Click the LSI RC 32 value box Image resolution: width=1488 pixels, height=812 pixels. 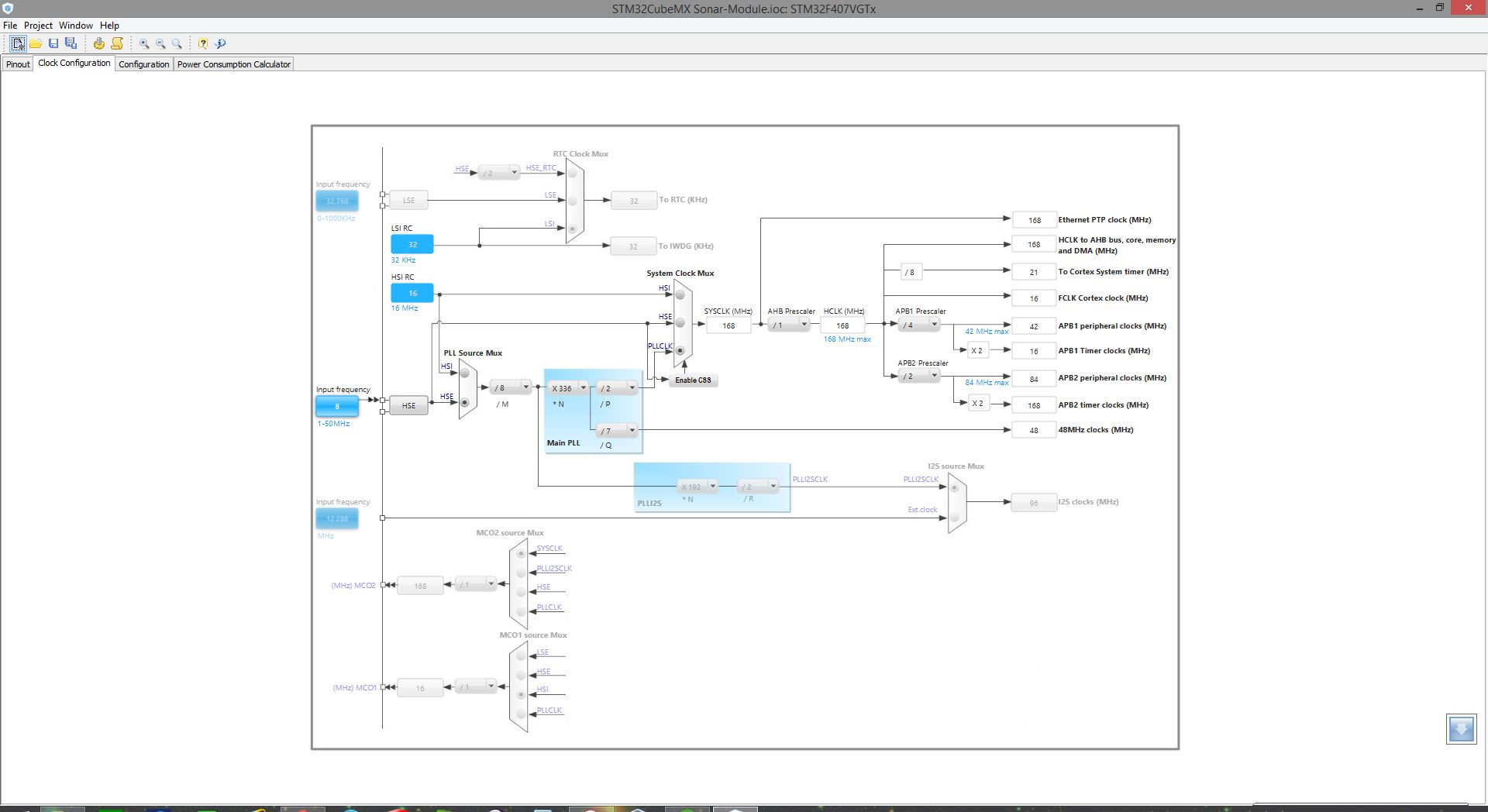click(x=412, y=245)
